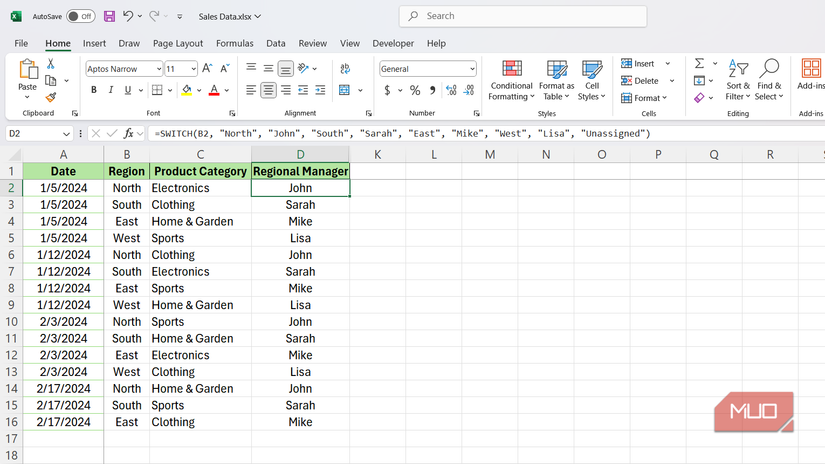Viewport: 825px width, 464px height.
Task: Toggle Italic formatting
Action: point(111,90)
